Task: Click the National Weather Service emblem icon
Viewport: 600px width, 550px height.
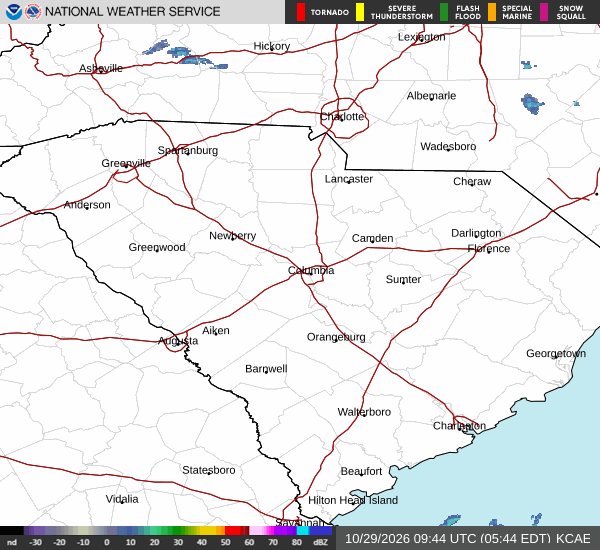Action: 33,12
